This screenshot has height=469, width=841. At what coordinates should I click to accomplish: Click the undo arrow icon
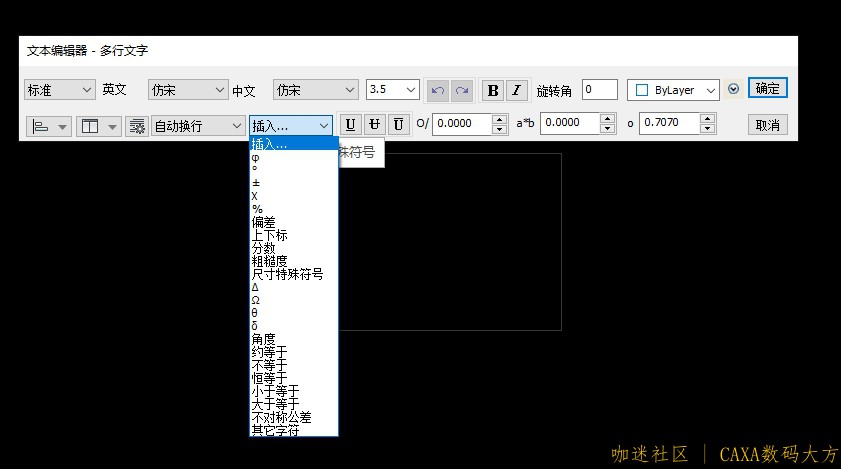437,90
